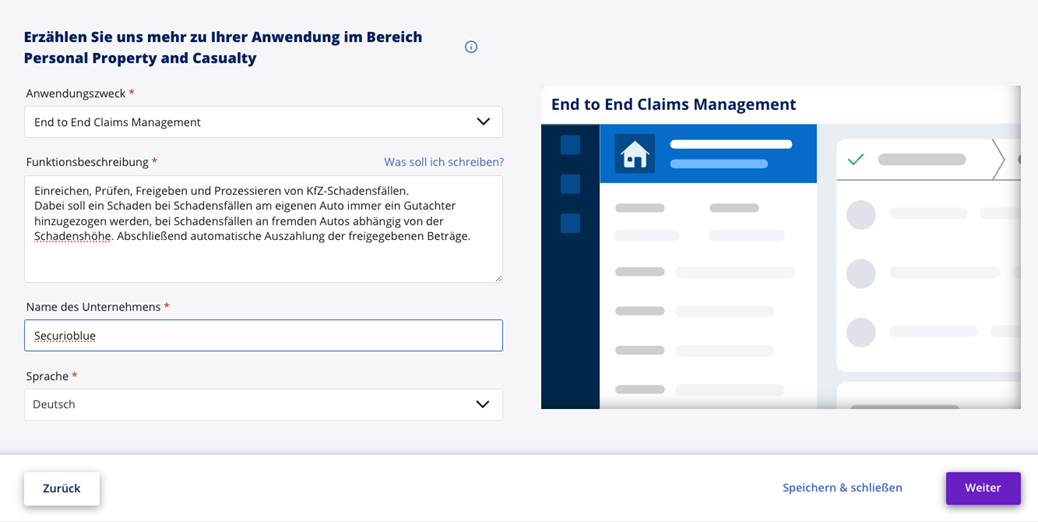Focus the Name des Unternehmens field
1038x522 pixels.
click(x=263, y=336)
